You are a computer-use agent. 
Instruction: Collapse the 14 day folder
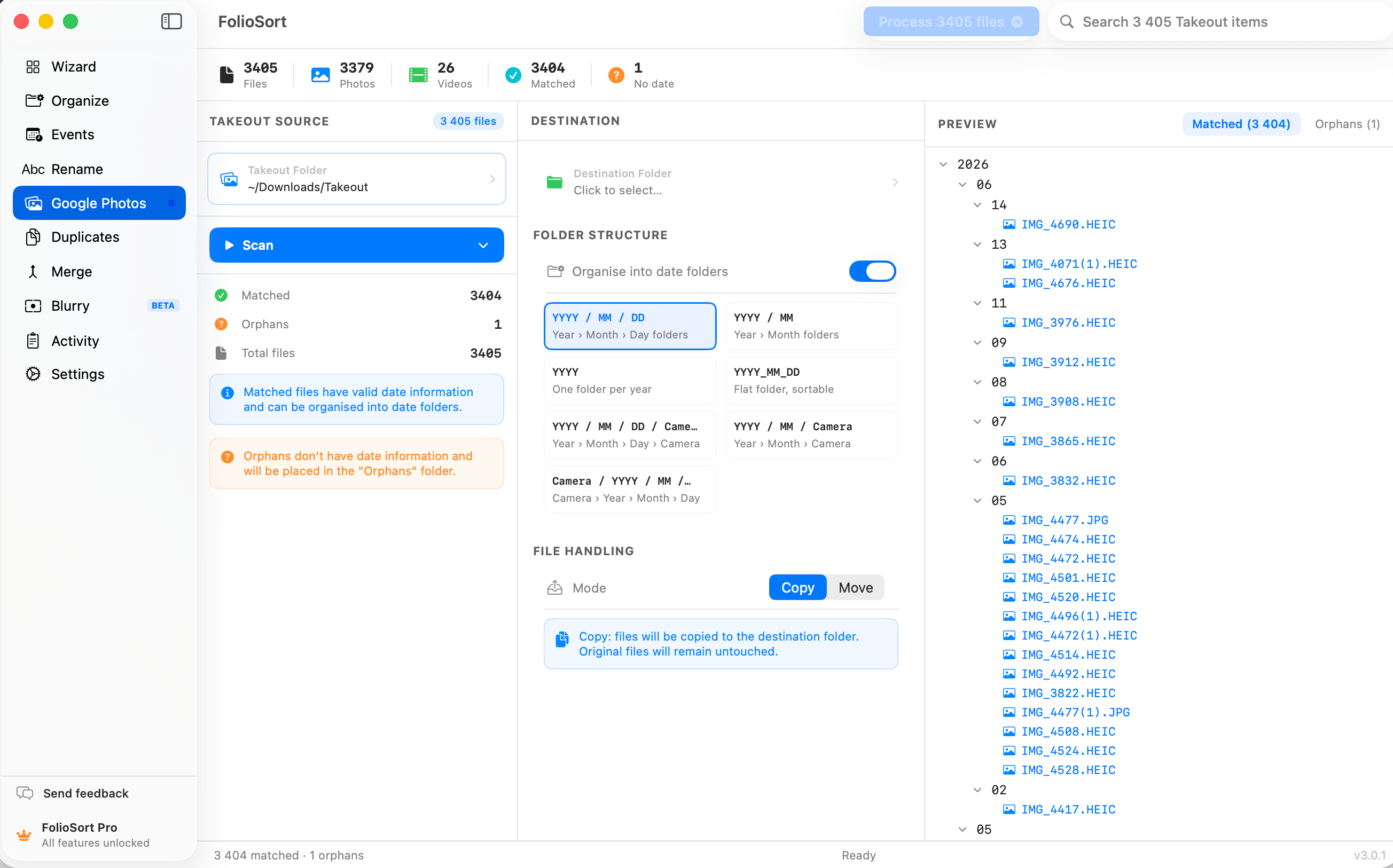point(977,205)
